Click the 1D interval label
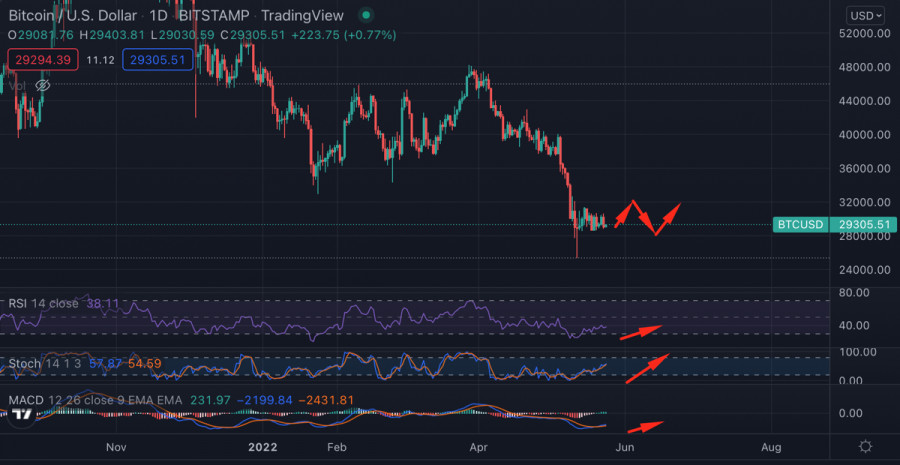 click(x=158, y=16)
